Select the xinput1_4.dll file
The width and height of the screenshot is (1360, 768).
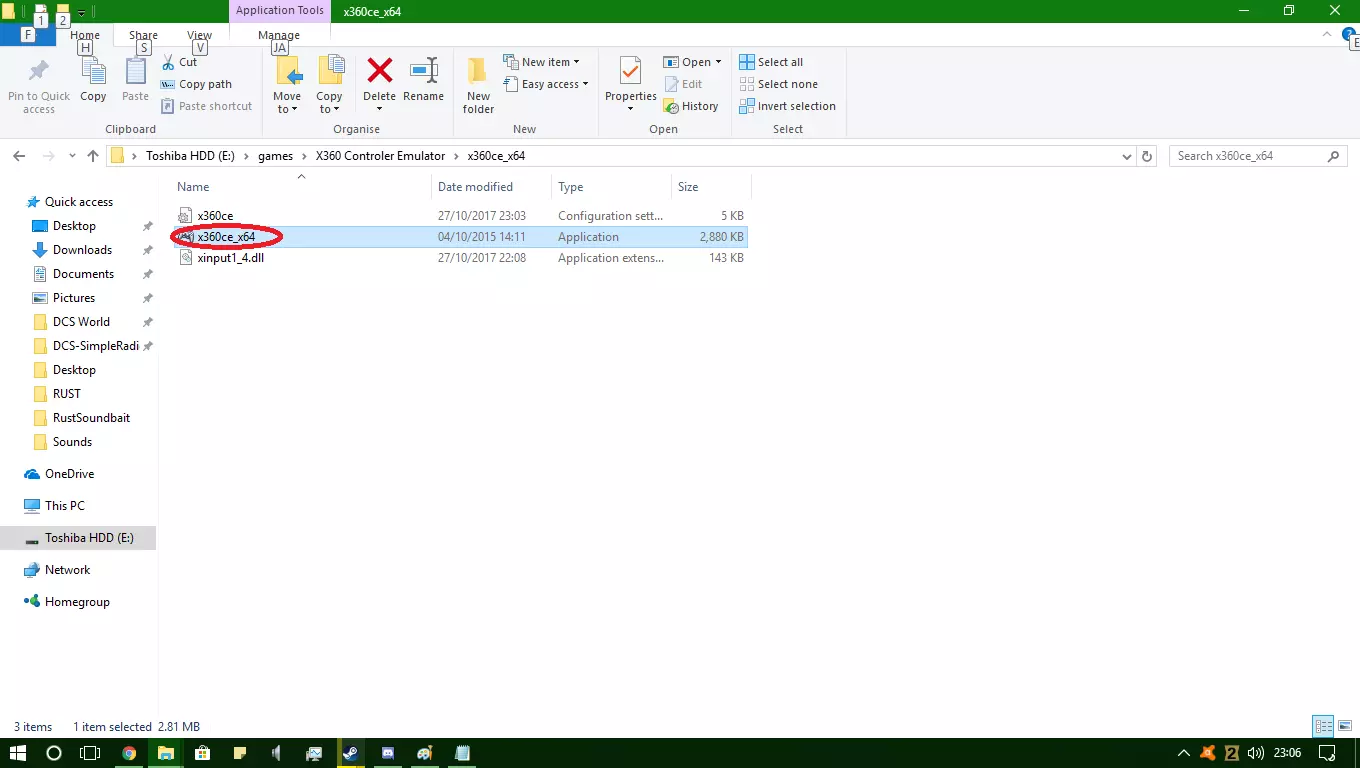point(460,258)
